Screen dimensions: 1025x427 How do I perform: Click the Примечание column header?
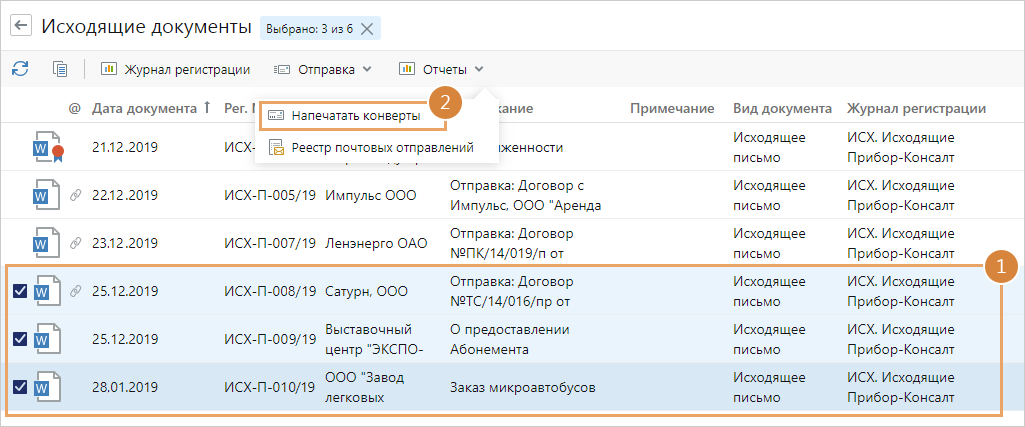671,108
